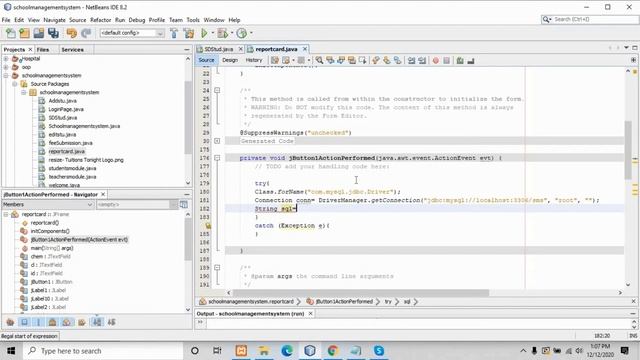640x360 pixels.
Task: Click the Redo toolbar icon
Action: pyautogui.click(x=86, y=33)
